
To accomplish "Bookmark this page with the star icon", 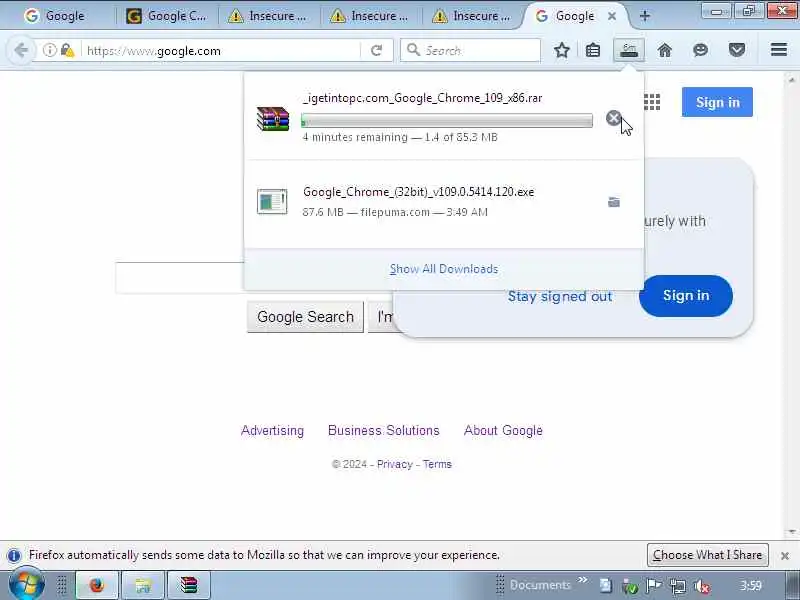I will pyautogui.click(x=562, y=50).
